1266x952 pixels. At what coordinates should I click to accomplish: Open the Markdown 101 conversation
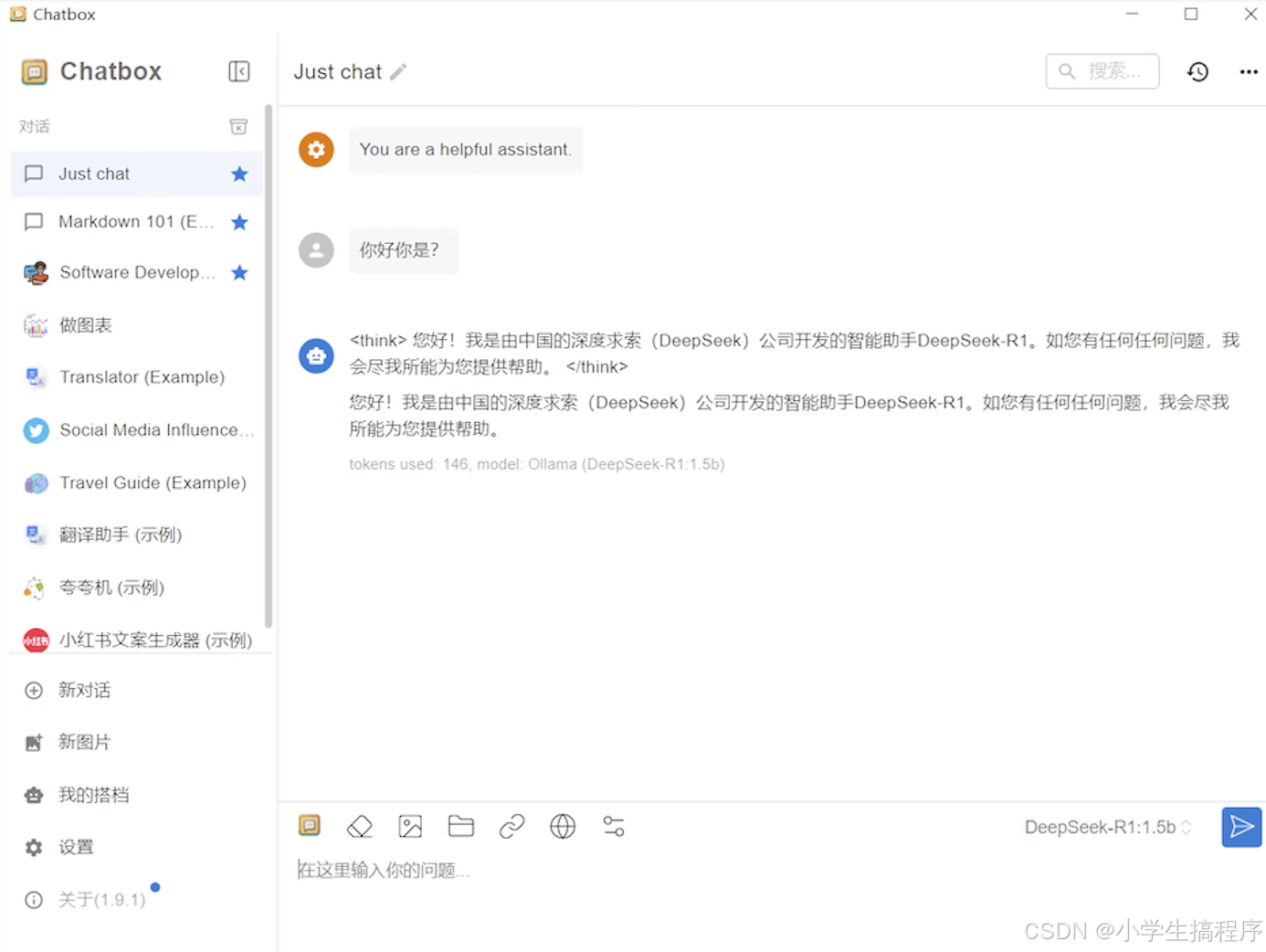[x=136, y=222]
